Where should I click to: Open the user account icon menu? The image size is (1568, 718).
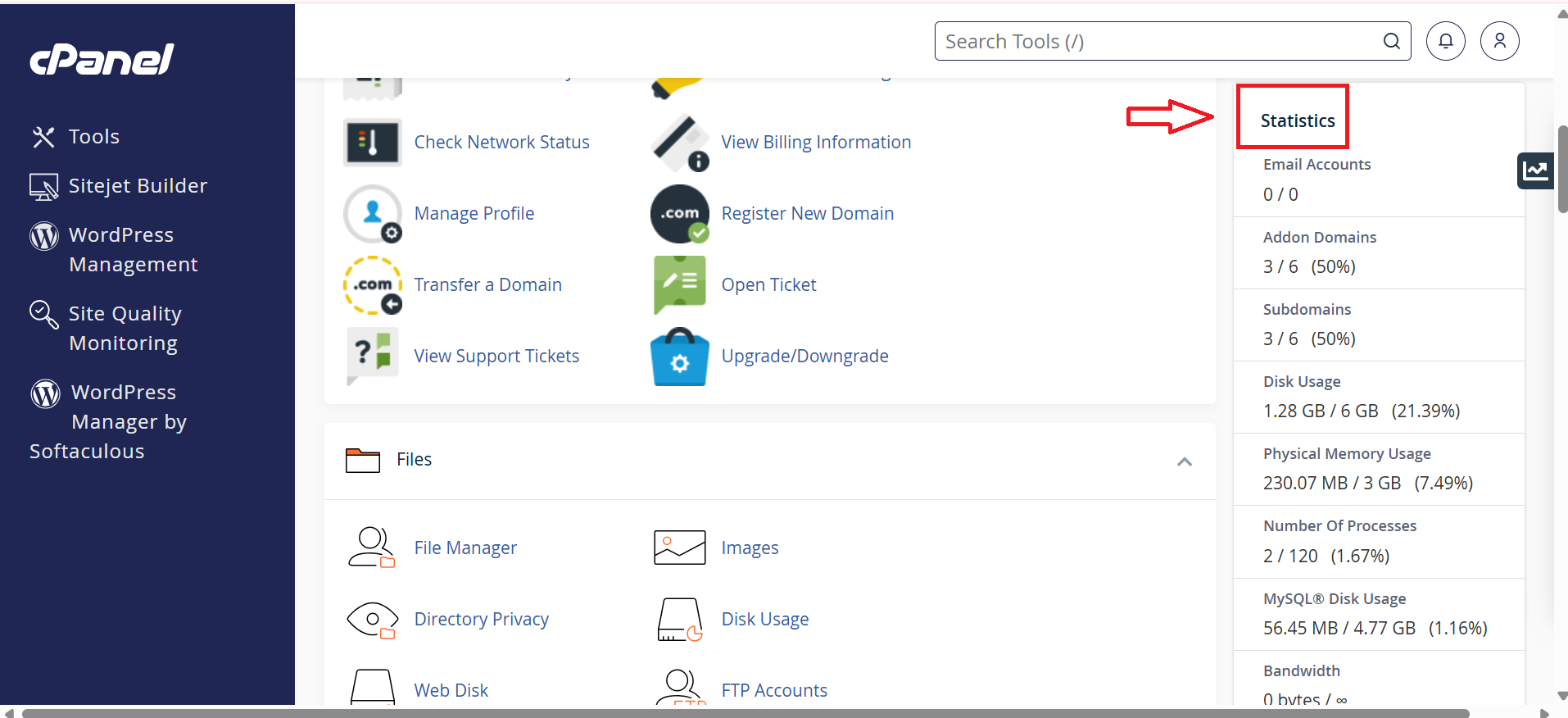coord(1499,41)
